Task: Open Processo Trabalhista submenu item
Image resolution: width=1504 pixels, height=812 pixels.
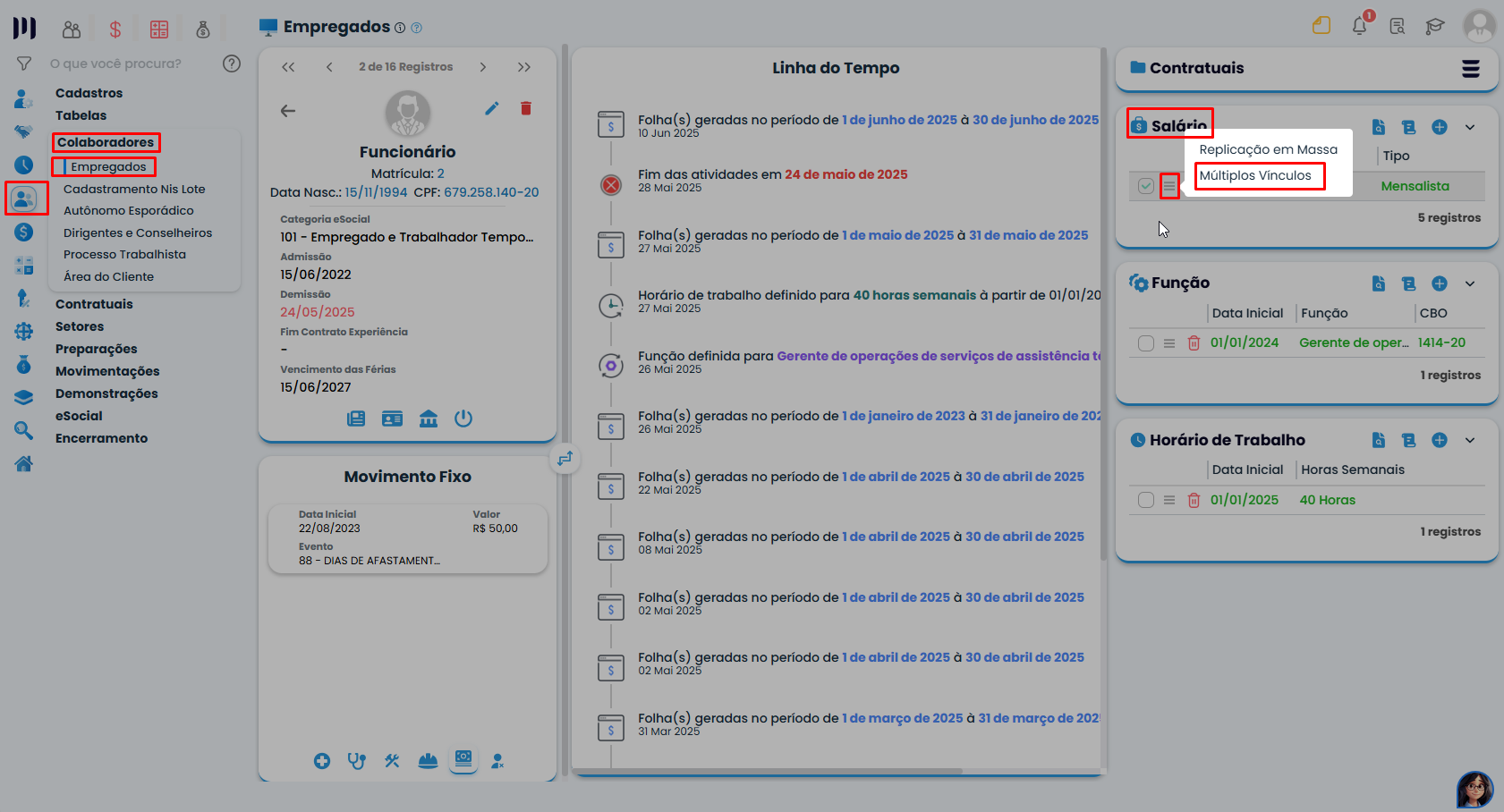Action: click(x=125, y=254)
